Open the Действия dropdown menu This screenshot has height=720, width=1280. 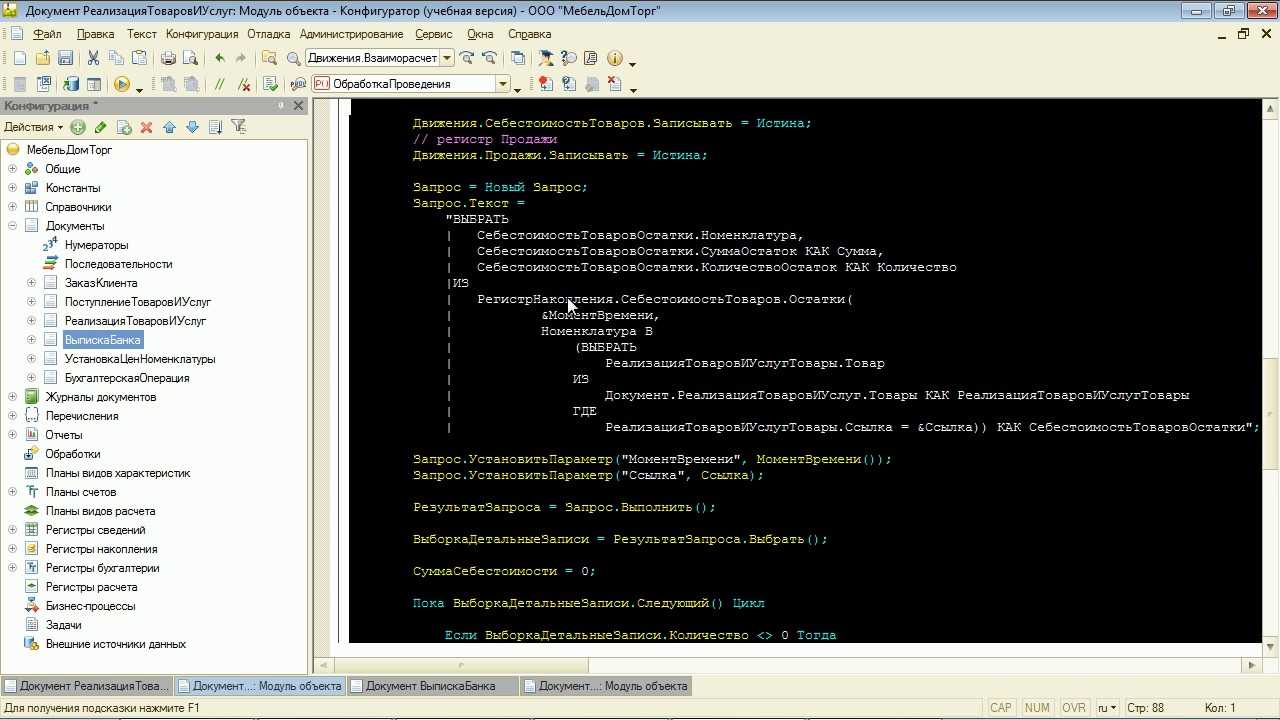coord(33,127)
